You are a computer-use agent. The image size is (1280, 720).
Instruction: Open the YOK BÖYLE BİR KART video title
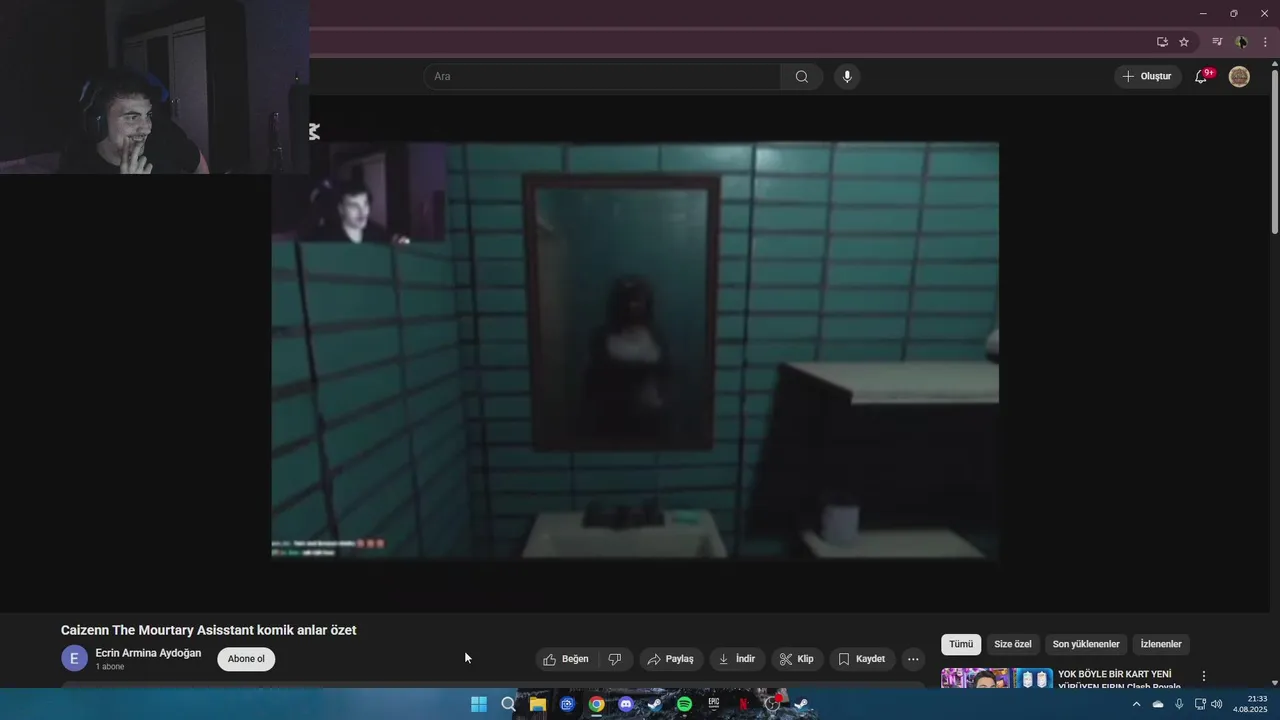[x=1119, y=680]
